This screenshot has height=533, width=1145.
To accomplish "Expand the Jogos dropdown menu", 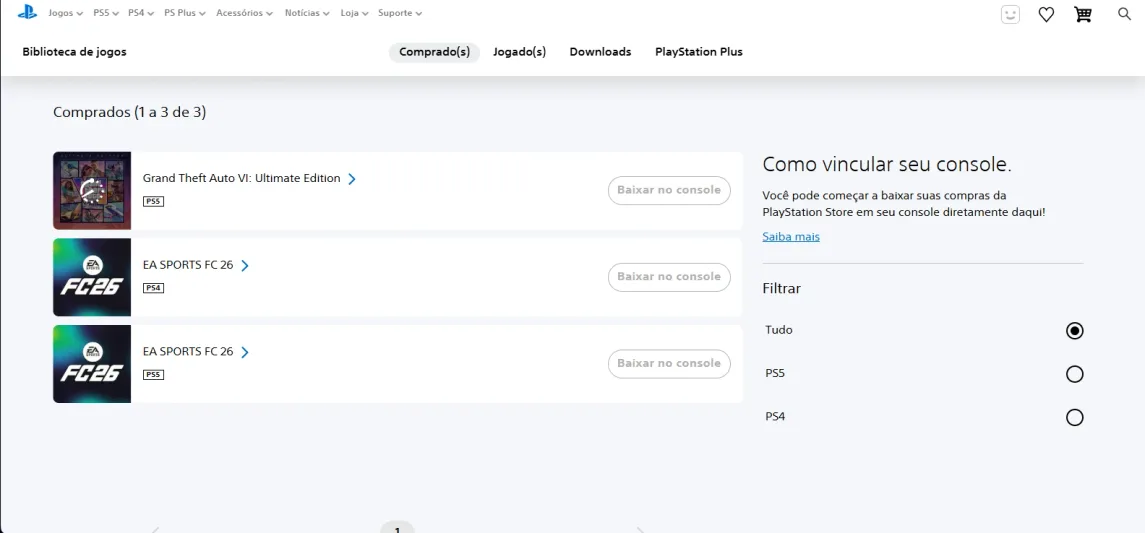I will [x=65, y=13].
